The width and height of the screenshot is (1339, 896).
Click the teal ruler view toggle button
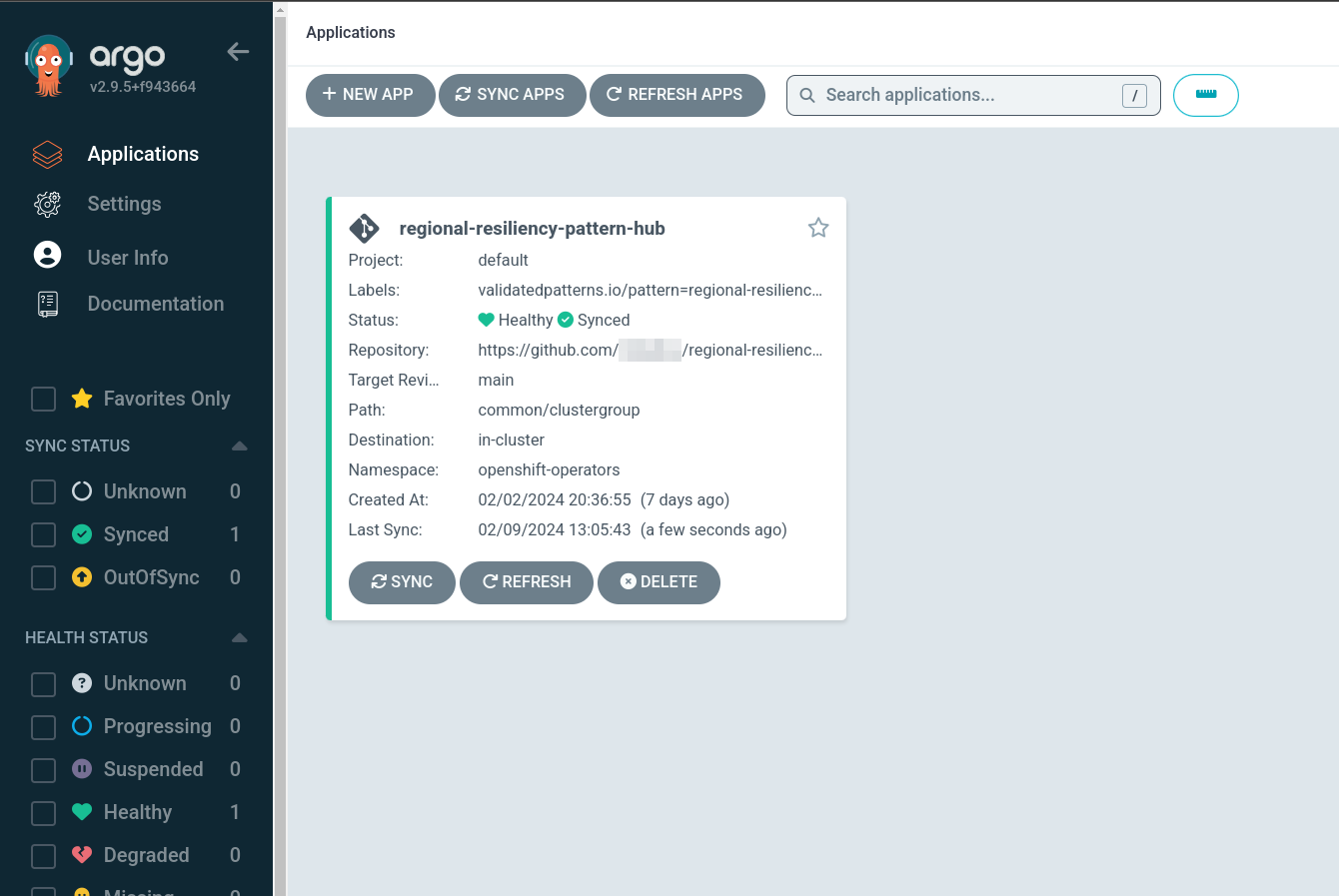(x=1206, y=95)
